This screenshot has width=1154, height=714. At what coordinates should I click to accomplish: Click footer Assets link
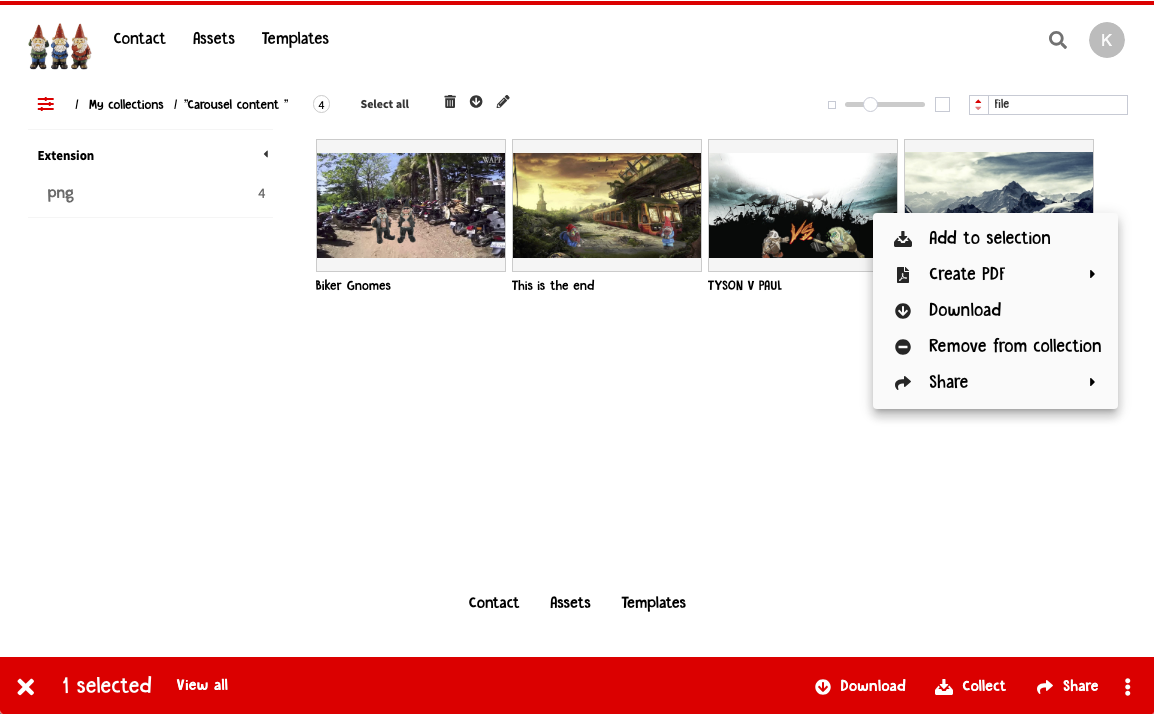click(x=570, y=603)
